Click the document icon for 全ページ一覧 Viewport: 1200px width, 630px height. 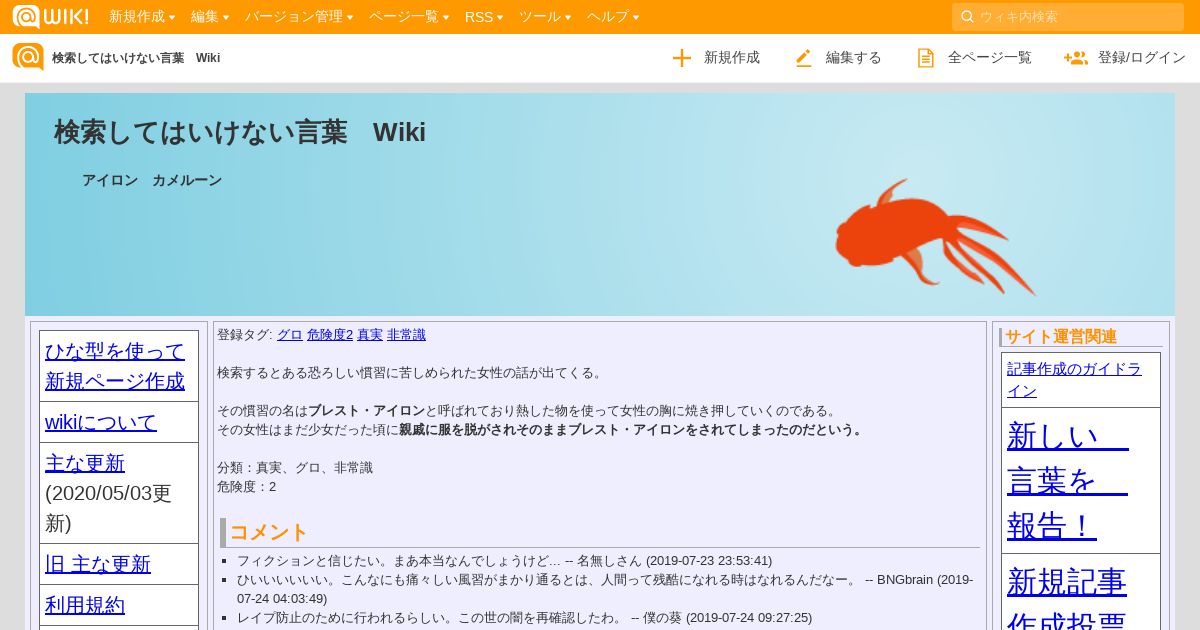(x=926, y=58)
